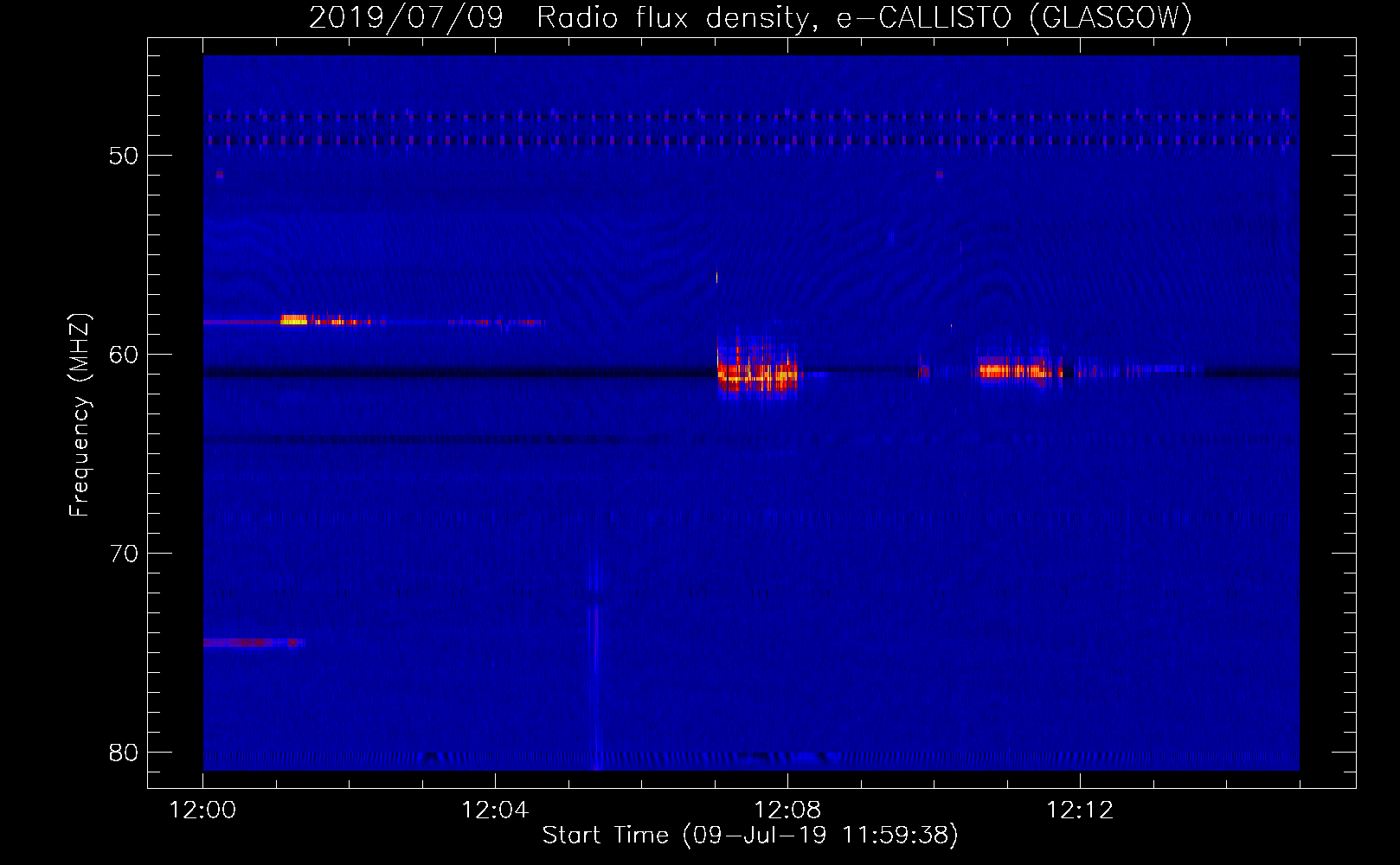The width and height of the screenshot is (1400, 865).
Task: Click the '12:00' time tick label
Action: pyautogui.click(x=202, y=811)
